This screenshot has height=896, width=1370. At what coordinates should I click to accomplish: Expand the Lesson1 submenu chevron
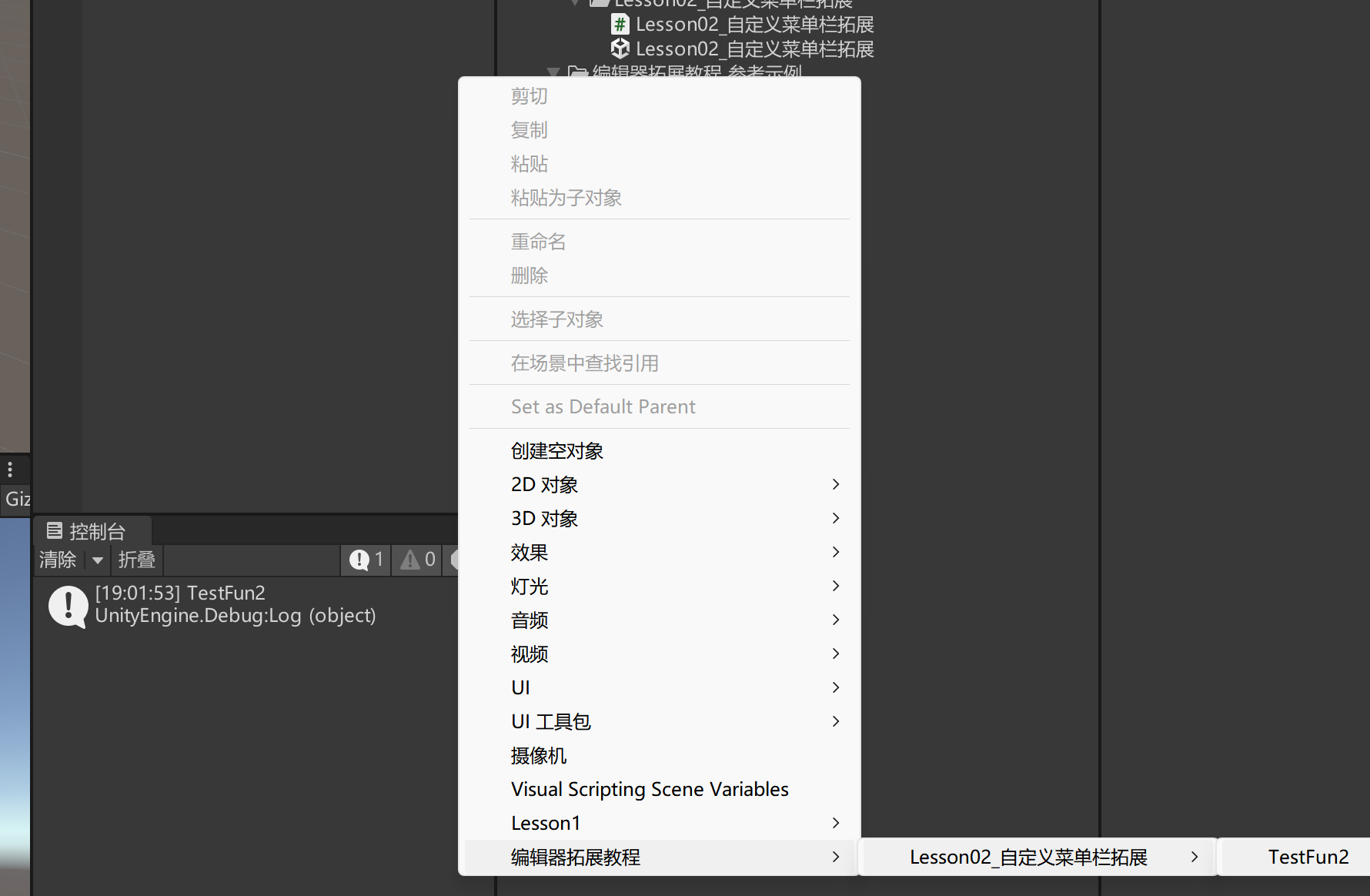click(x=836, y=823)
